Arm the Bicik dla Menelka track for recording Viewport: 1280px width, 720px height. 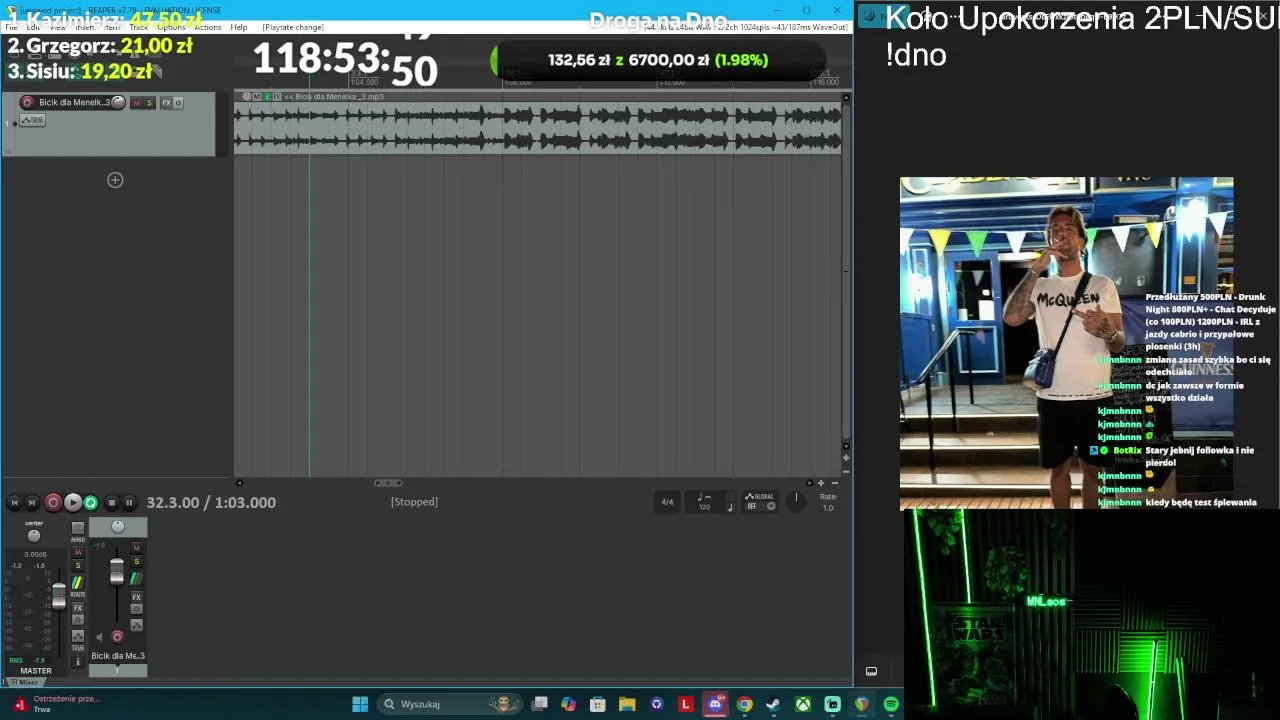pos(27,102)
